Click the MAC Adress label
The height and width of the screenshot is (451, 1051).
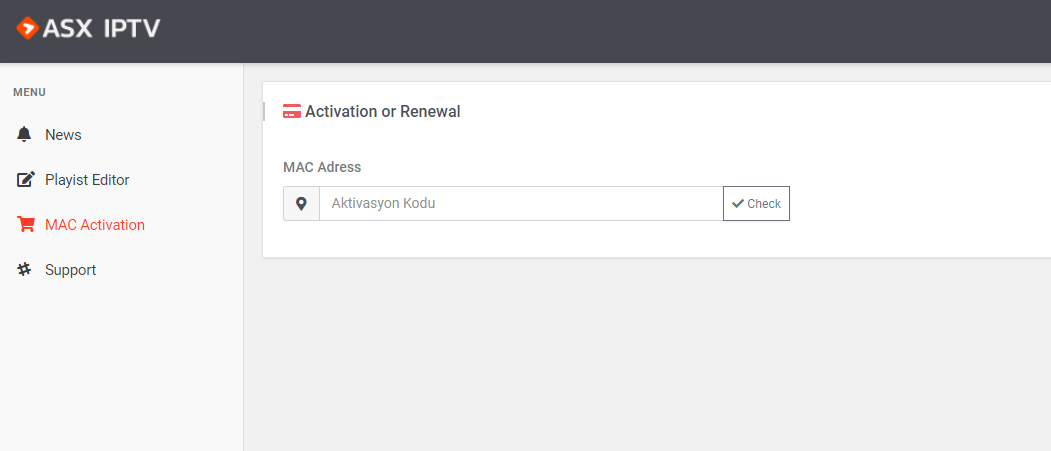coord(322,167)
